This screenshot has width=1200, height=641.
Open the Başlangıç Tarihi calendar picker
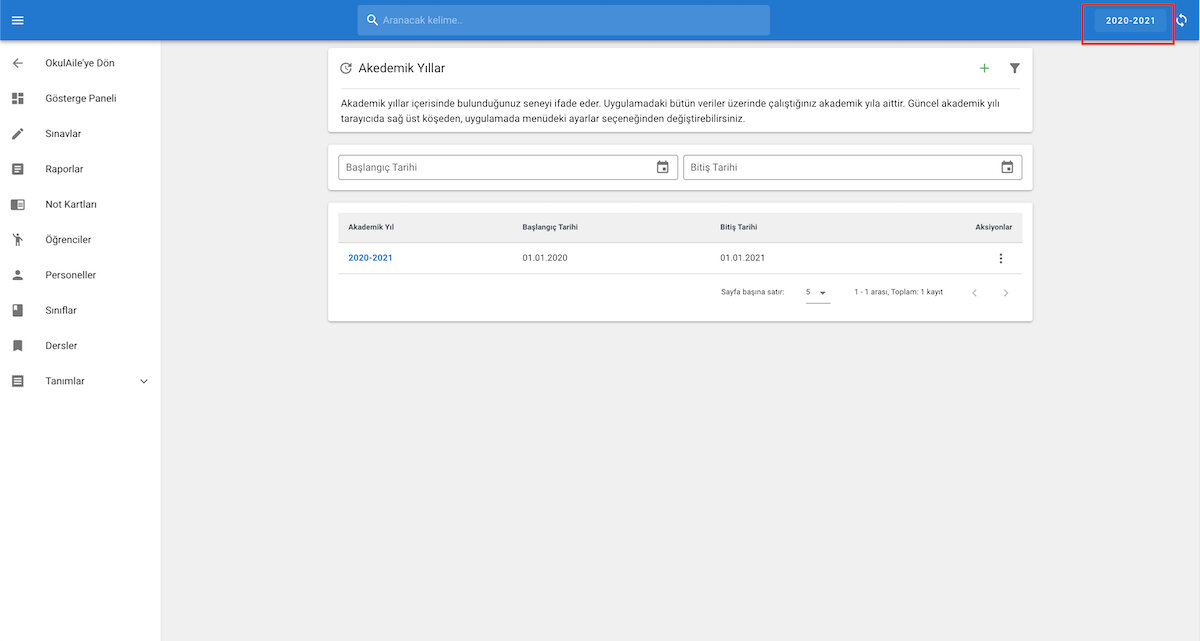point(662,167)
